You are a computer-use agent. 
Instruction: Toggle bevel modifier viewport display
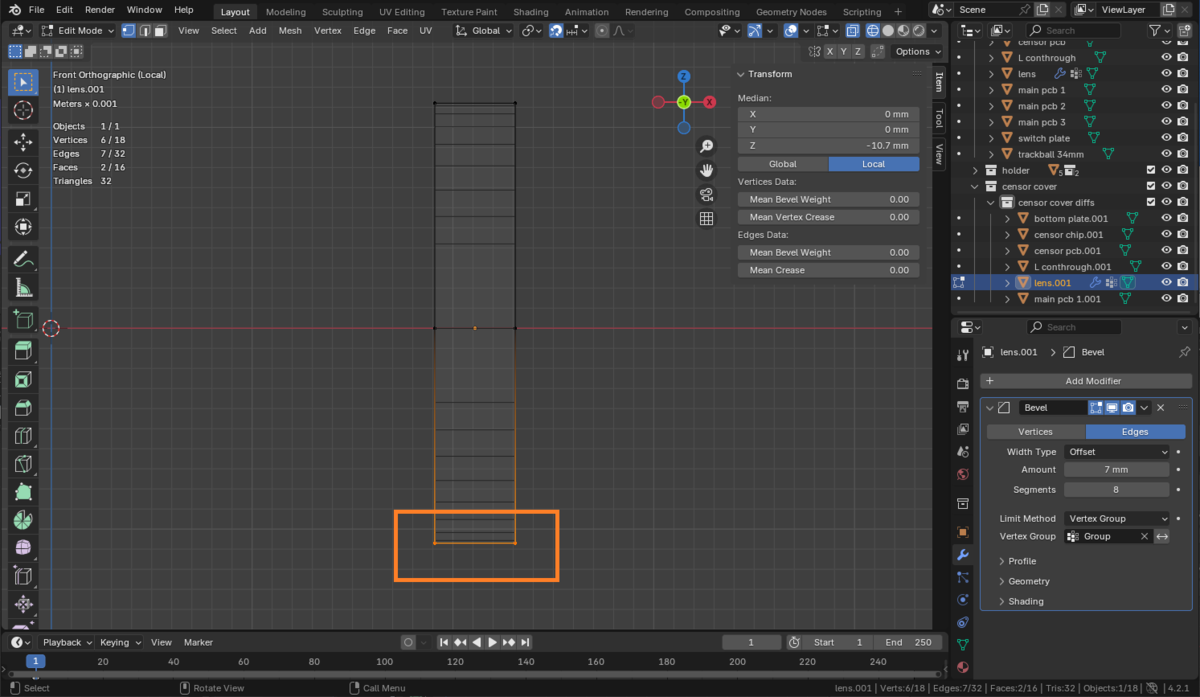[1111, 408]
